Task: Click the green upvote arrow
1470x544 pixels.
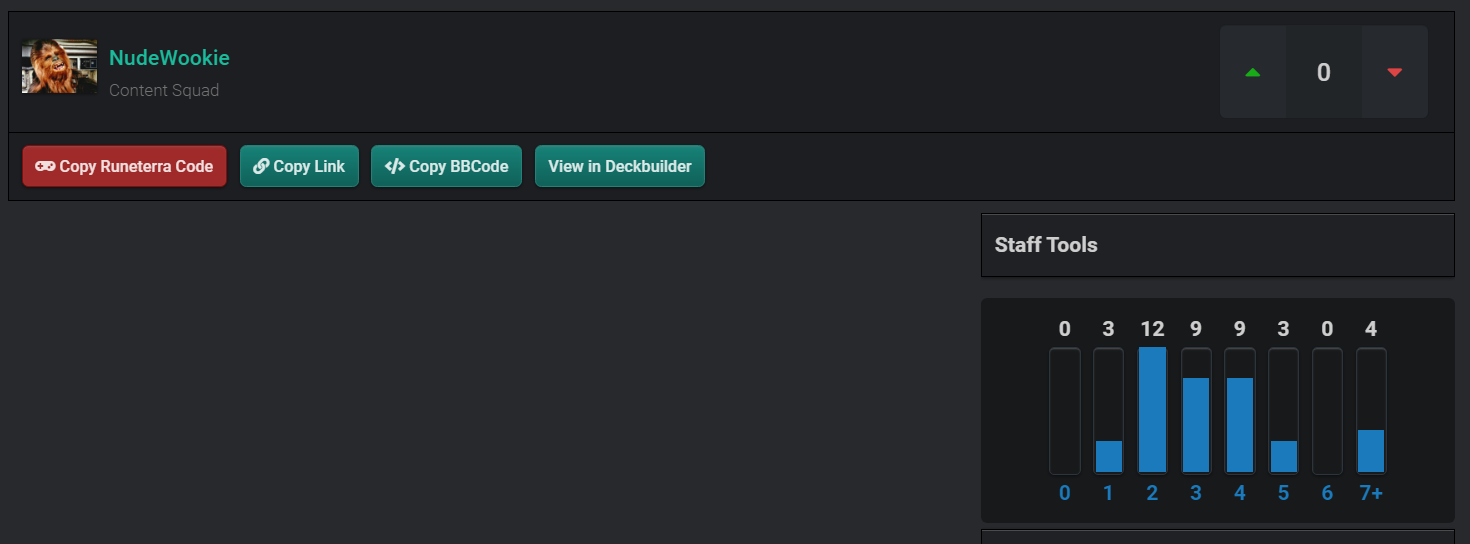Action: pos(1252,72)
